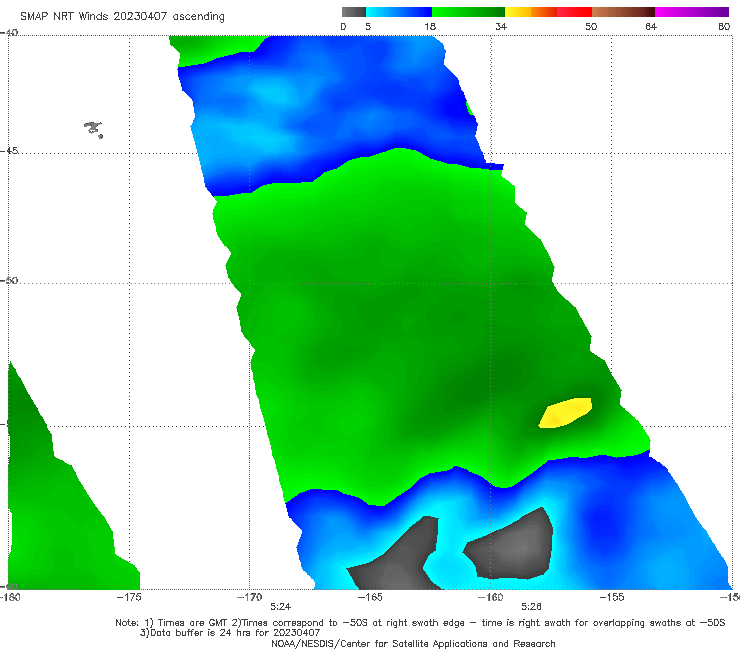
Task: Click the color bar label "50"
Action: pyautogui.click(x=591, y=26)
